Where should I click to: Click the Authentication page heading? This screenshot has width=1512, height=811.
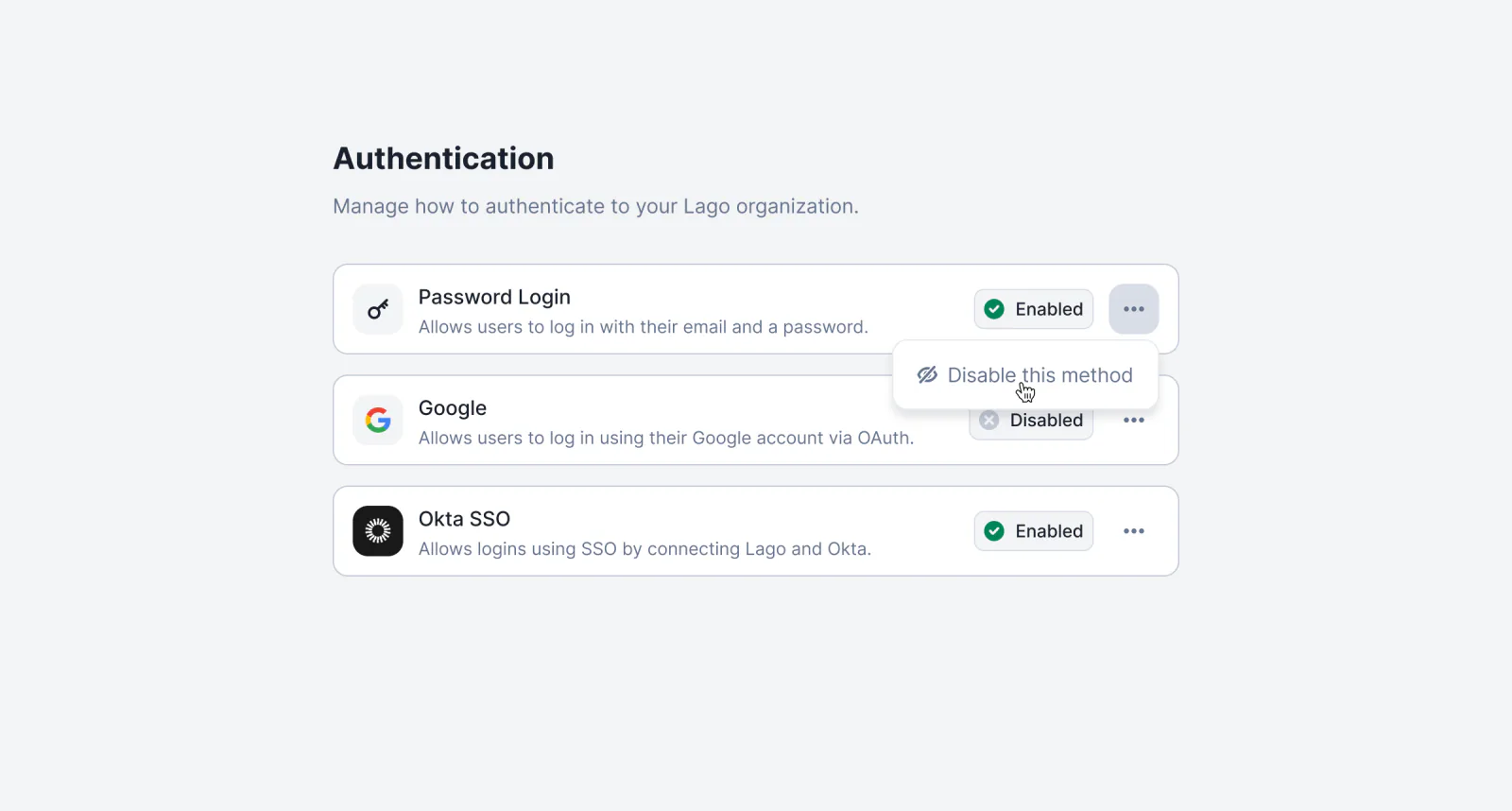click(443, 159)
